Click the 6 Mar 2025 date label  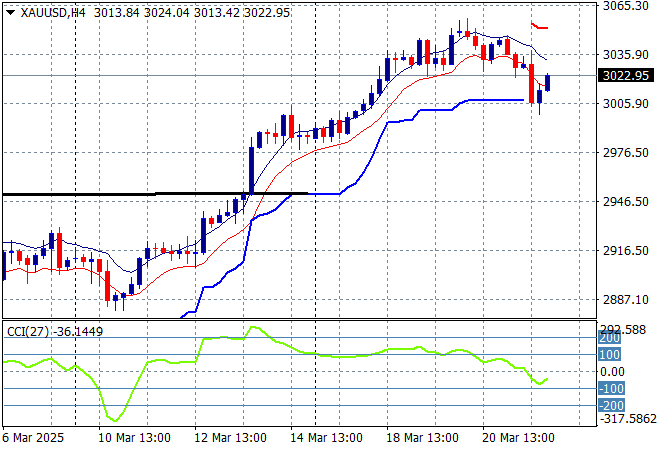click(x=33, y=438)
